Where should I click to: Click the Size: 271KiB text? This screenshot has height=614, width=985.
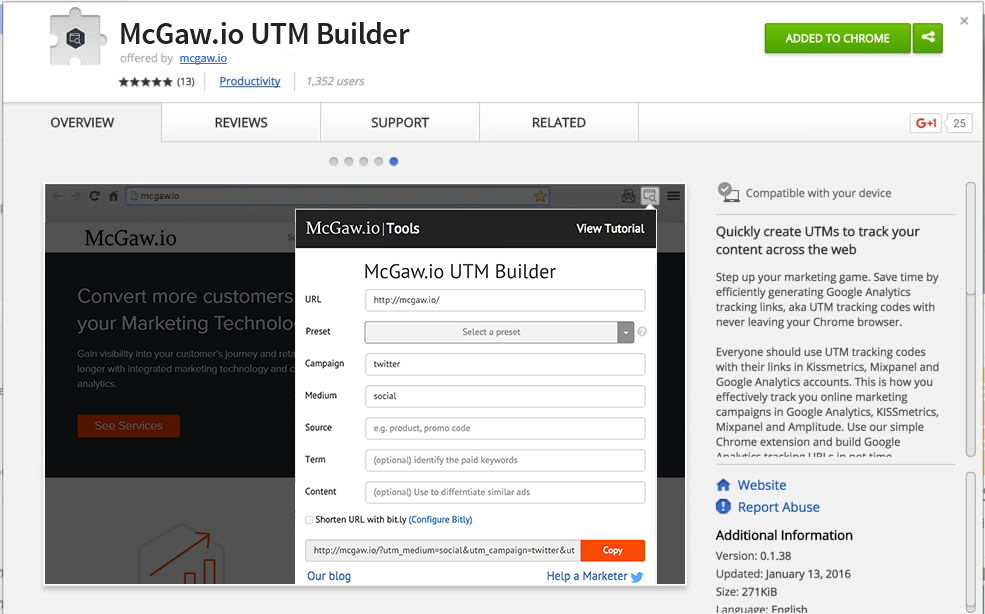click(746, 592)
